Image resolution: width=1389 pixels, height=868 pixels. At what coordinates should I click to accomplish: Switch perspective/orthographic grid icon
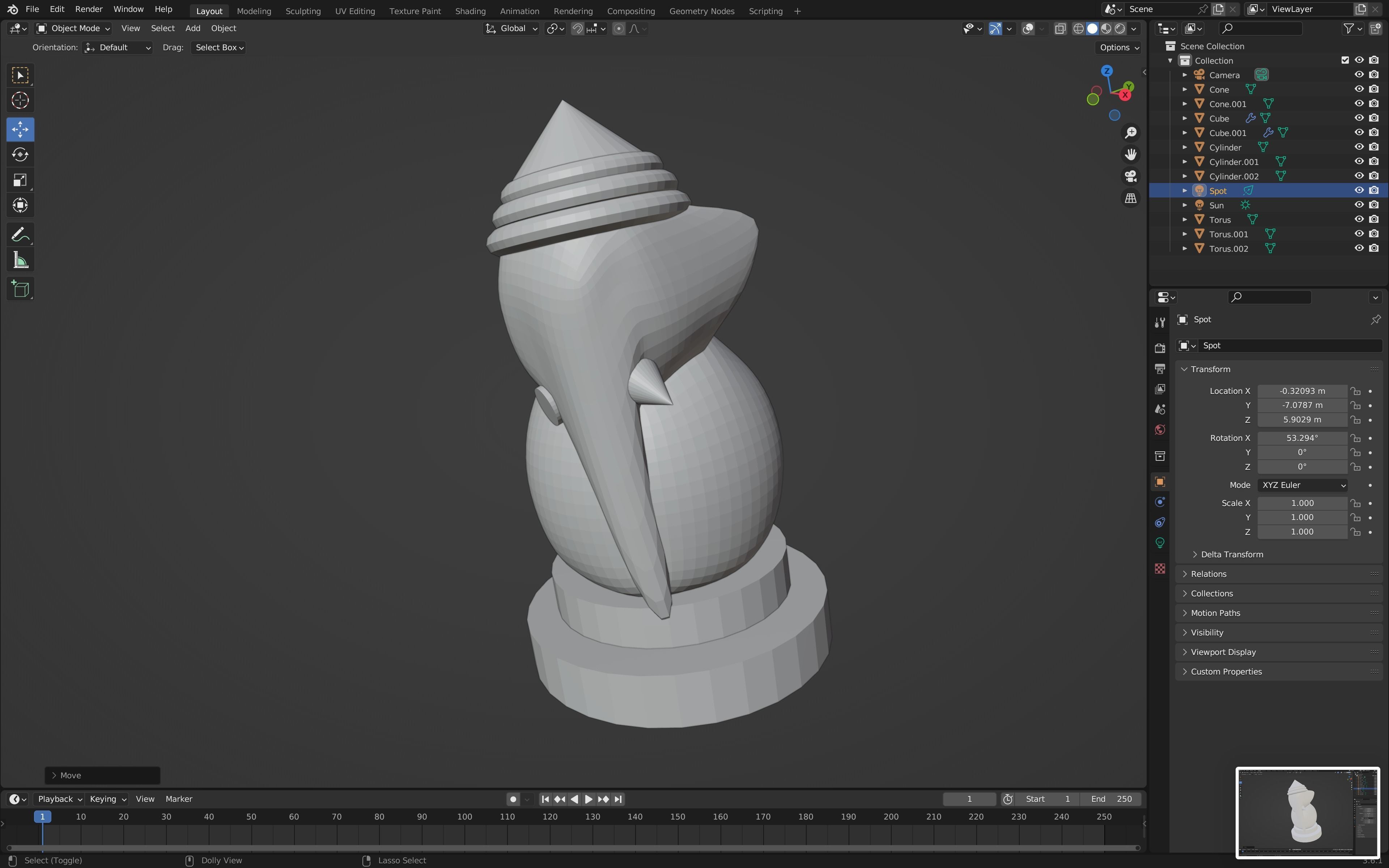point(1131,198)
